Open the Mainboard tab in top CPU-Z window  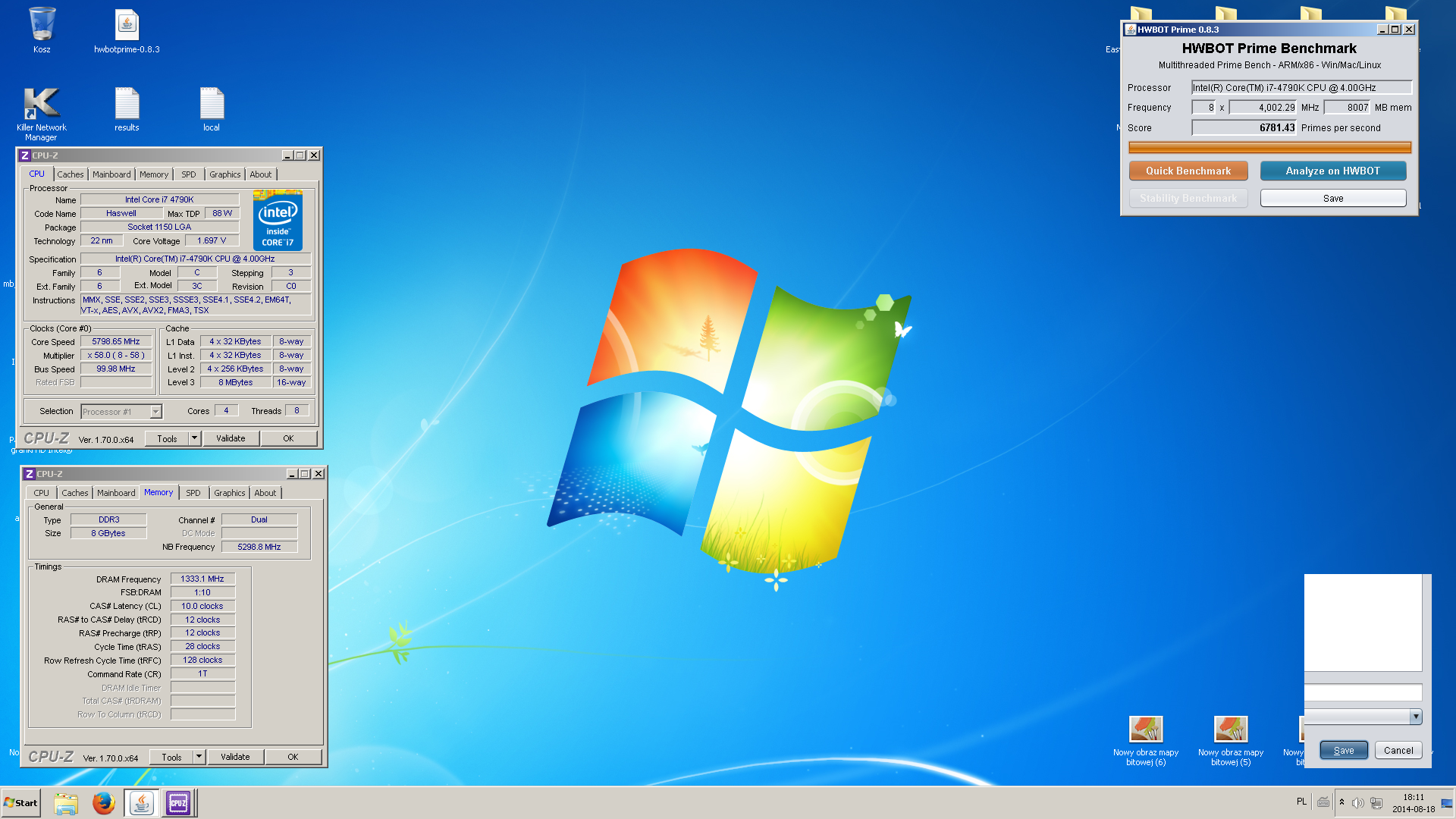pos(111,174)
